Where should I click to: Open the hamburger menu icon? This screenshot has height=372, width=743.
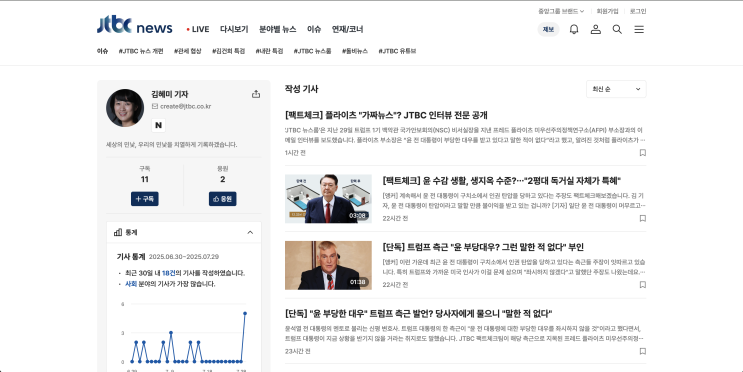coord(639,29)
